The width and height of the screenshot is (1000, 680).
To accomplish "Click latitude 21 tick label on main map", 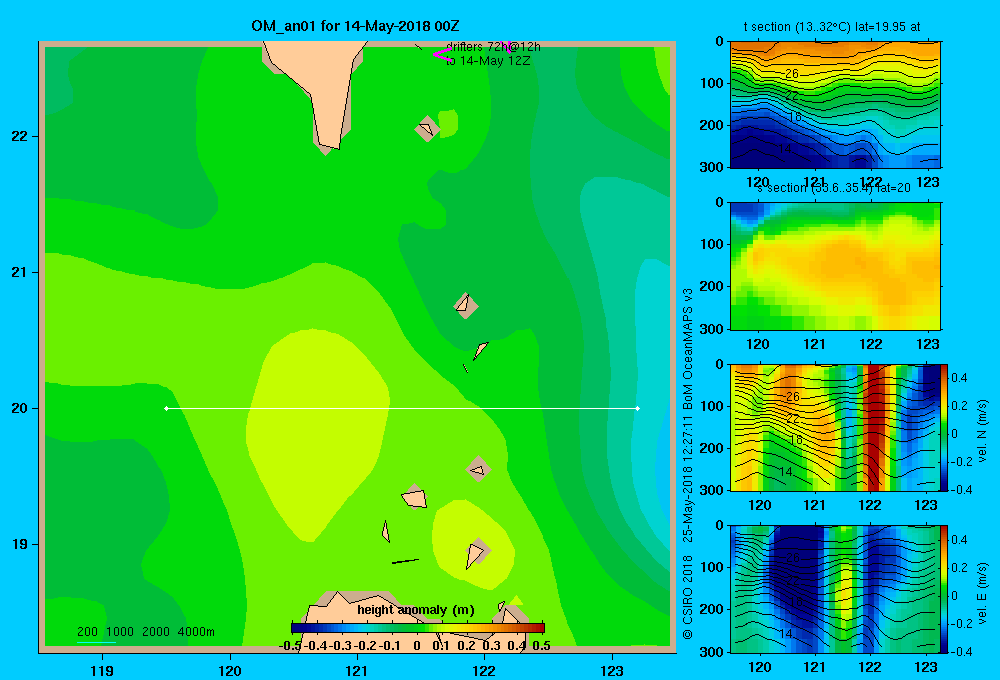I will point(20,272).
